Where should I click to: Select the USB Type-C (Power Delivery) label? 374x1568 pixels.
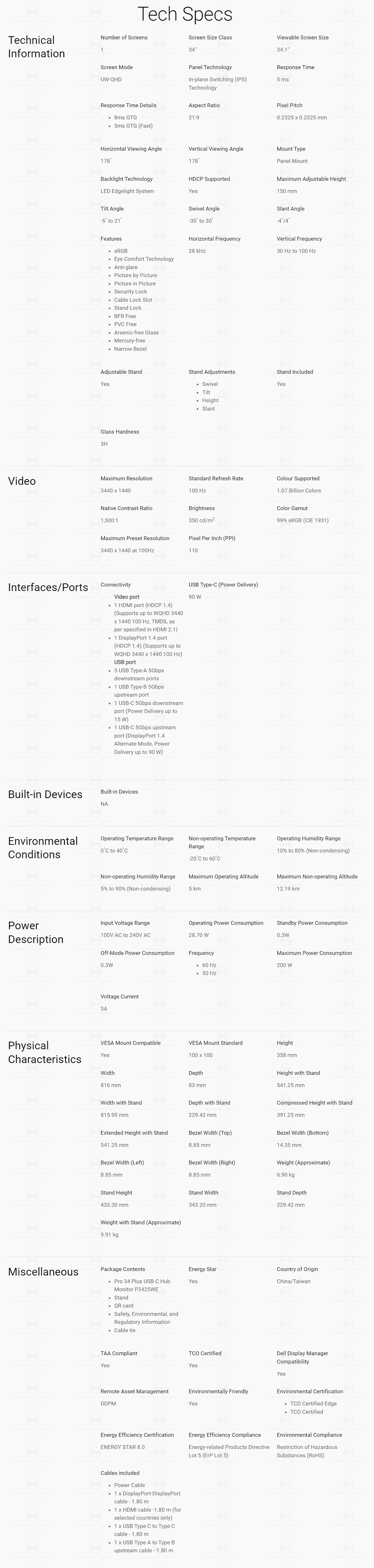pos(223,585)
